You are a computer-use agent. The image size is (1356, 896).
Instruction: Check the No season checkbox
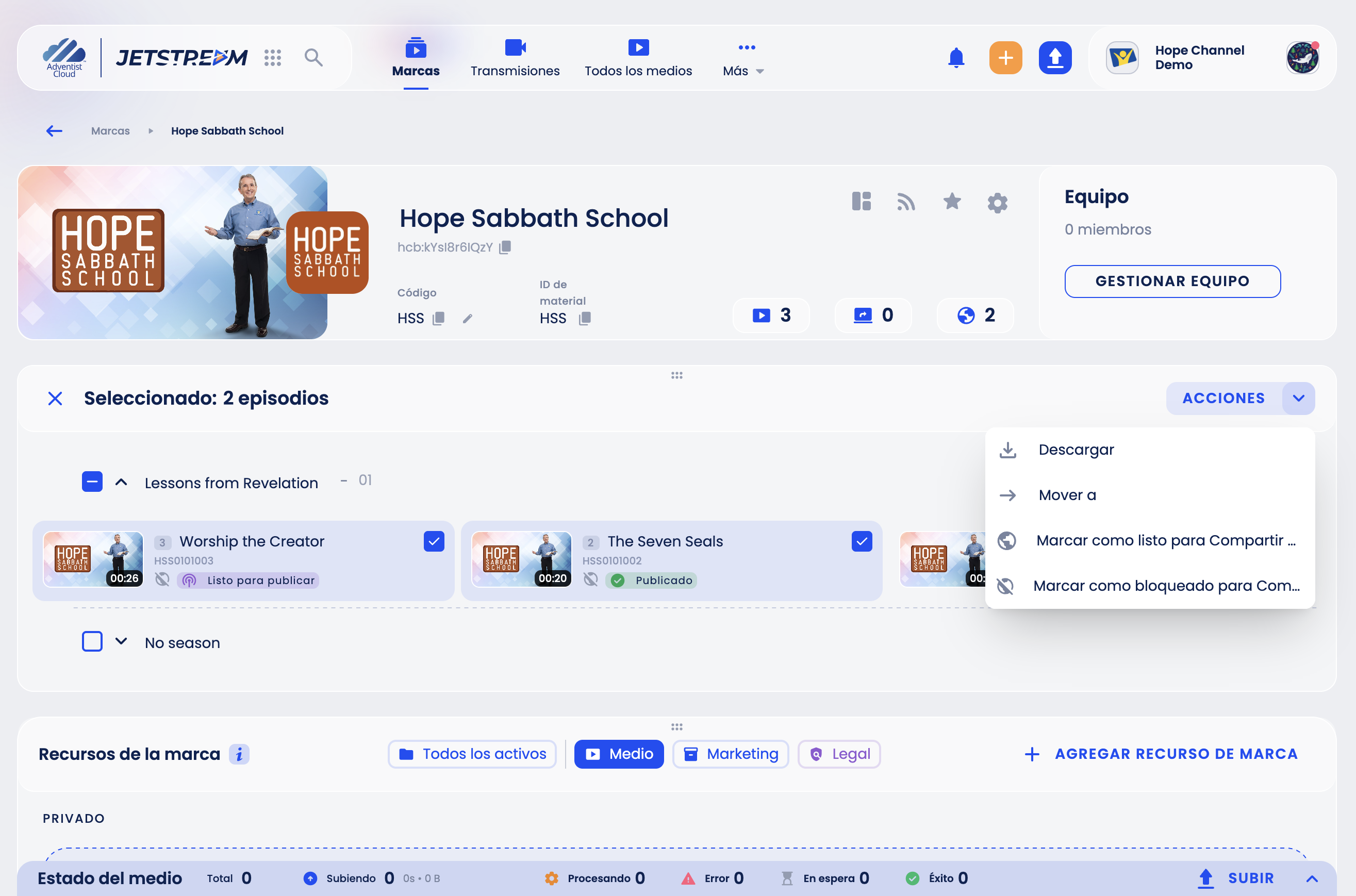click(x=92, y=641)
